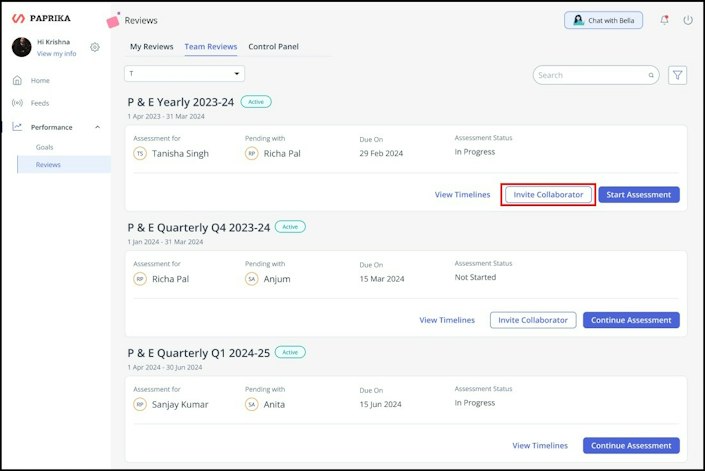Click Invite Collaborator for Richa Pal review
The image size is (705, 471).
click(533, 320)
